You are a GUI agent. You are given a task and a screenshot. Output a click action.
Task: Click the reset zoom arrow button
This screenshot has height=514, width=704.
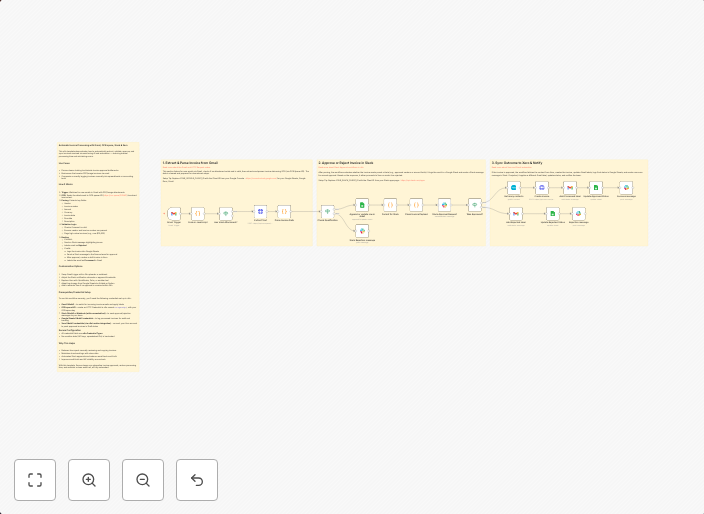197,480
